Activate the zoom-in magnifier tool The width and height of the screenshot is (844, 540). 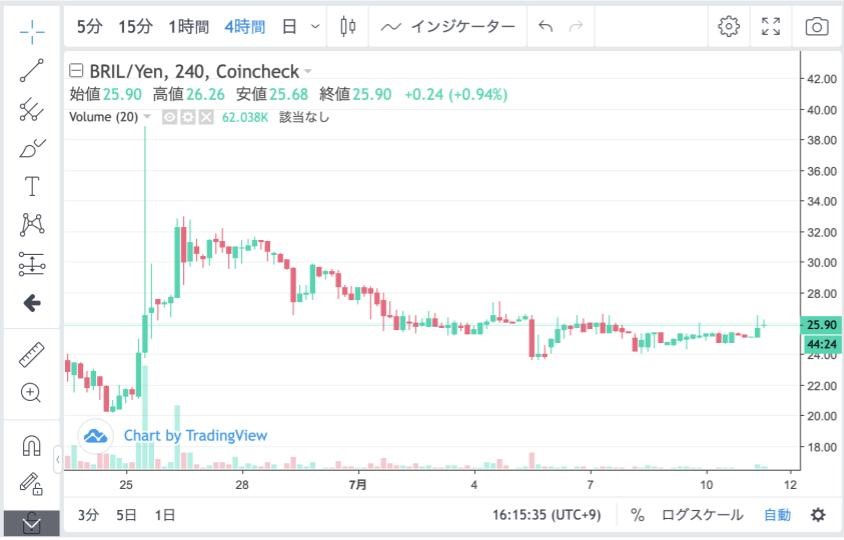(32, 393)
